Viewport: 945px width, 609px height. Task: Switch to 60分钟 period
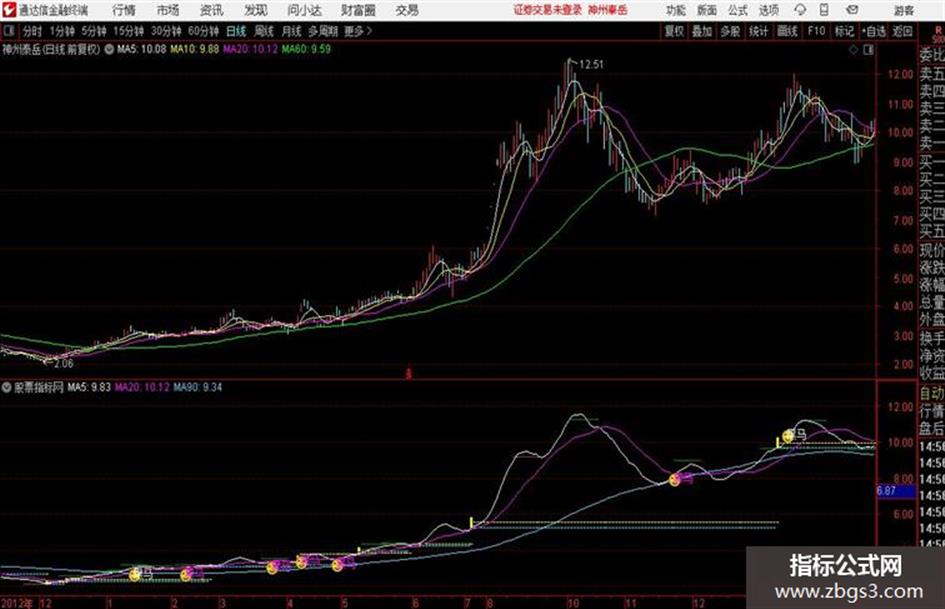click(x=204, y=31)
